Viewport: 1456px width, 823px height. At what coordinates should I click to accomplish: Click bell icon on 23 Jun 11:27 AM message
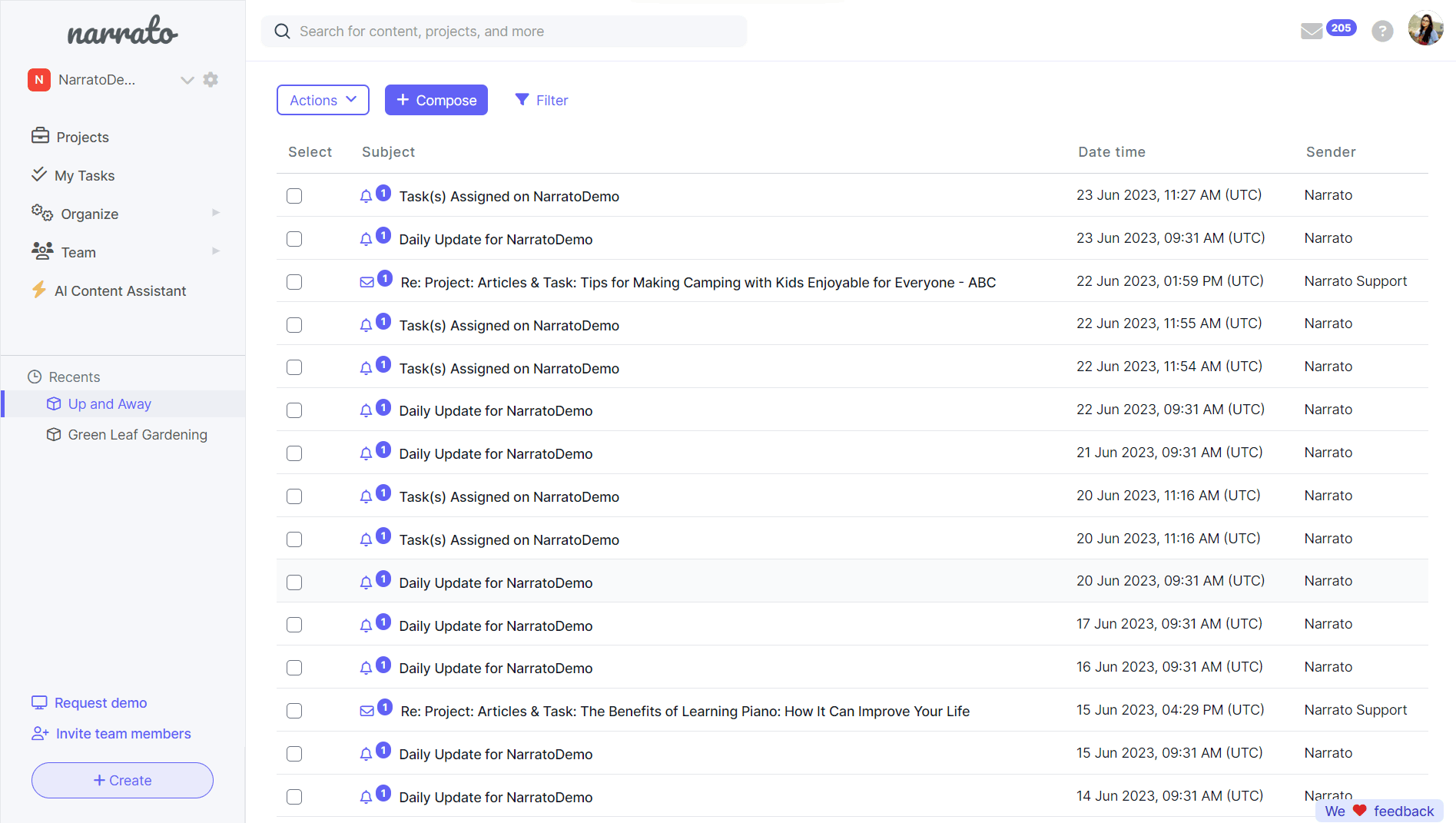click(x=366, y=197)
